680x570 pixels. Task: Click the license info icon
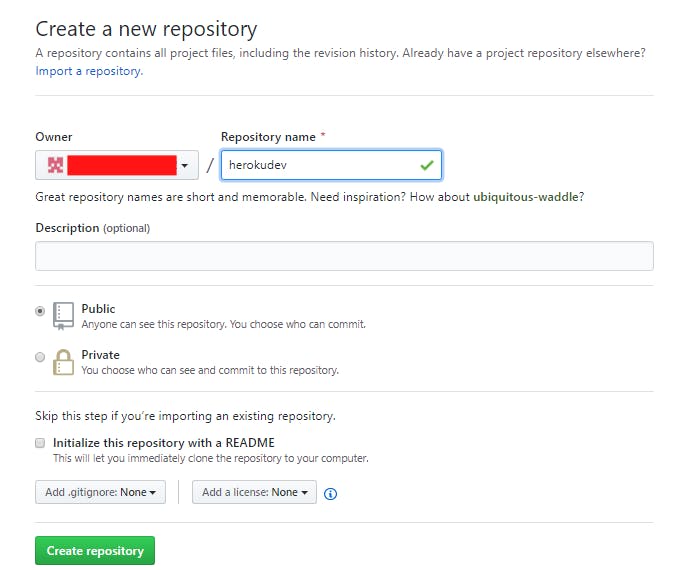click(331, 493)
